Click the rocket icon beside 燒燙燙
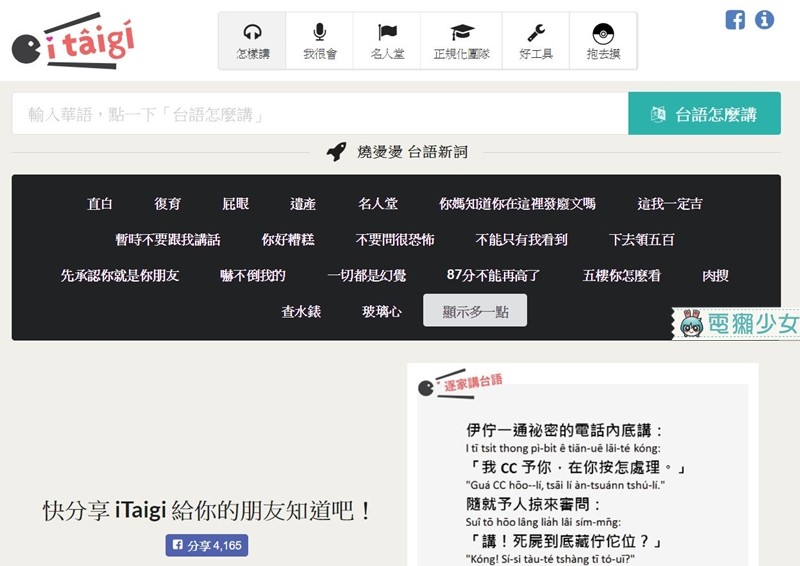Viewport: 800px width, 566px height. tap(337, 152)
